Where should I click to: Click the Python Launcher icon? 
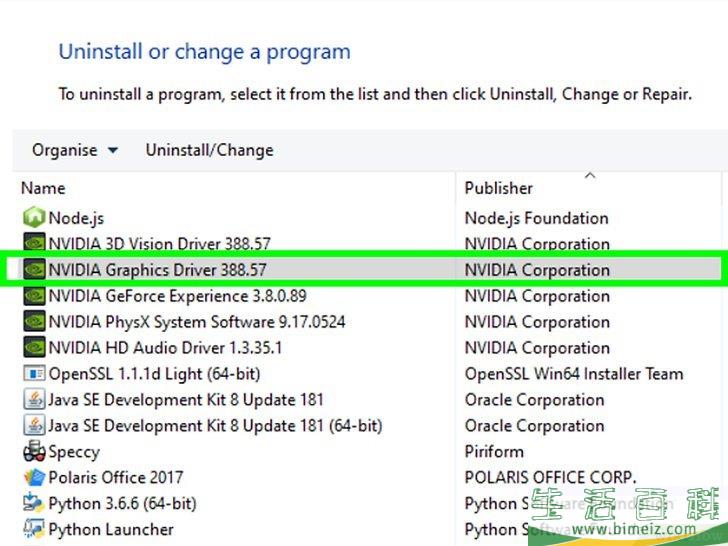[x=34, y=530]
